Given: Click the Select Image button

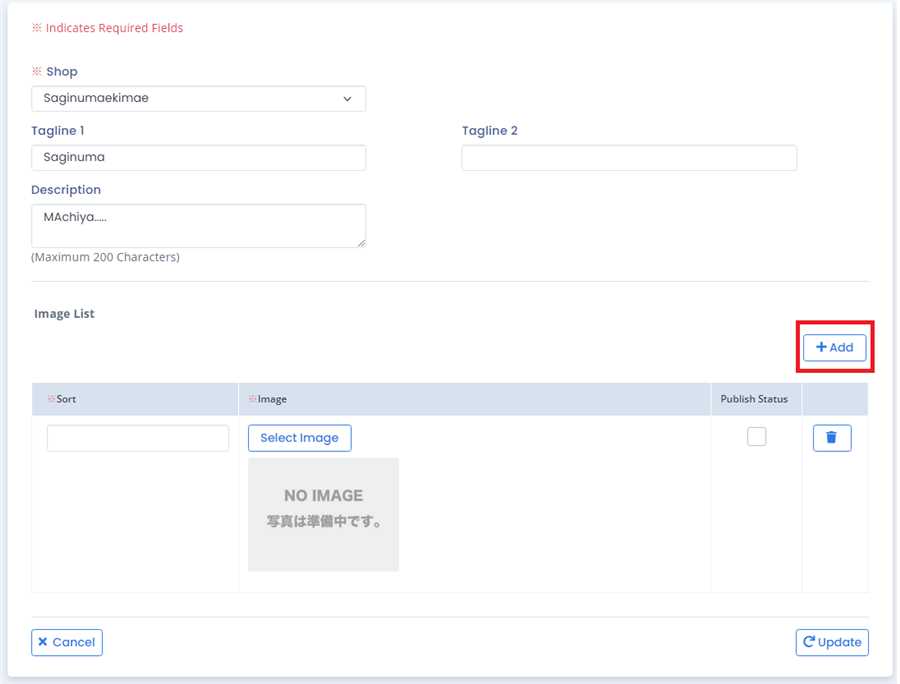Looking at the screenshot, I should coord(299,438).
